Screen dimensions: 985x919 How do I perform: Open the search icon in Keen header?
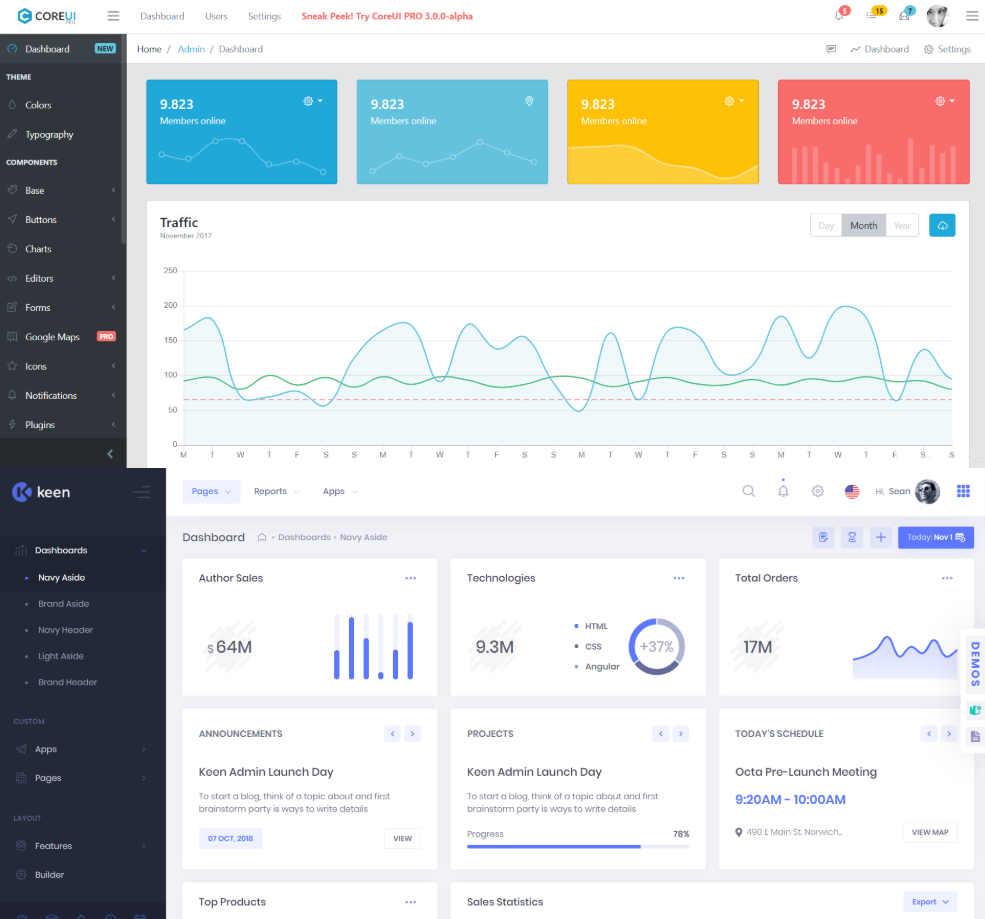tap(748, 491)
